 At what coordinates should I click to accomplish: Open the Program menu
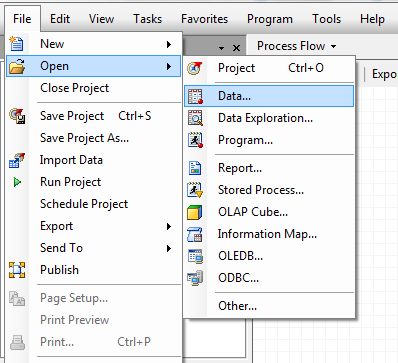(x=270, y=19)
